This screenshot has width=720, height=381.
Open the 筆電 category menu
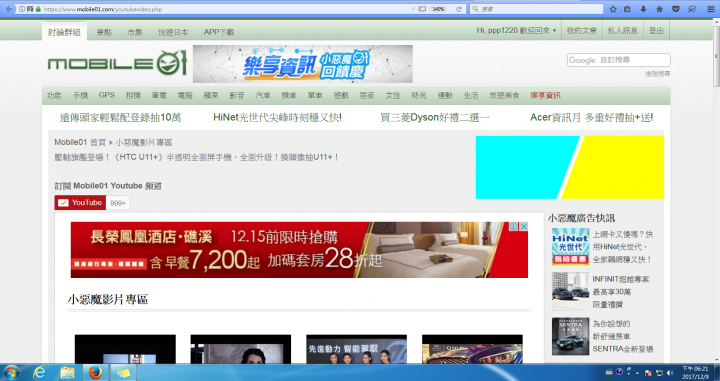click(x=159, y=95)
